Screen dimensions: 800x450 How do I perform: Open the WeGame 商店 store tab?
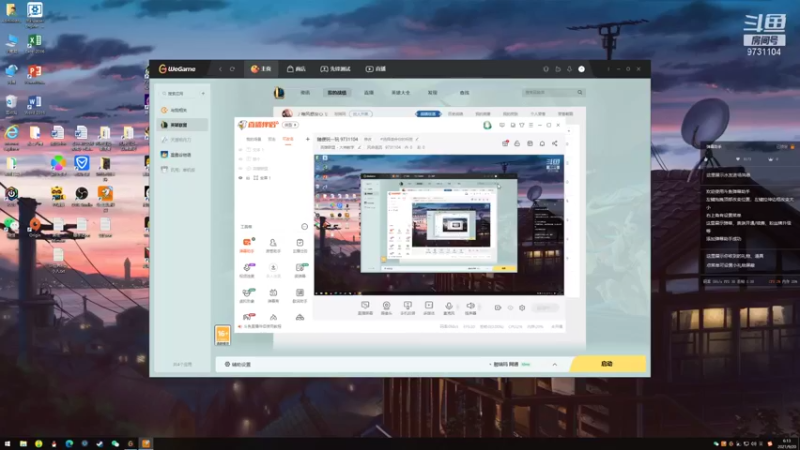296,69
